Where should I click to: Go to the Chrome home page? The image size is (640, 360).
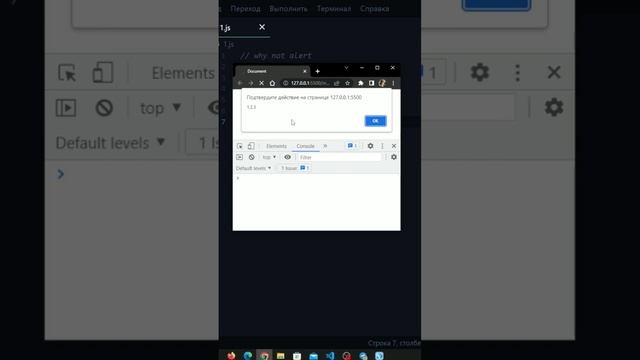(x=272, y=83)
